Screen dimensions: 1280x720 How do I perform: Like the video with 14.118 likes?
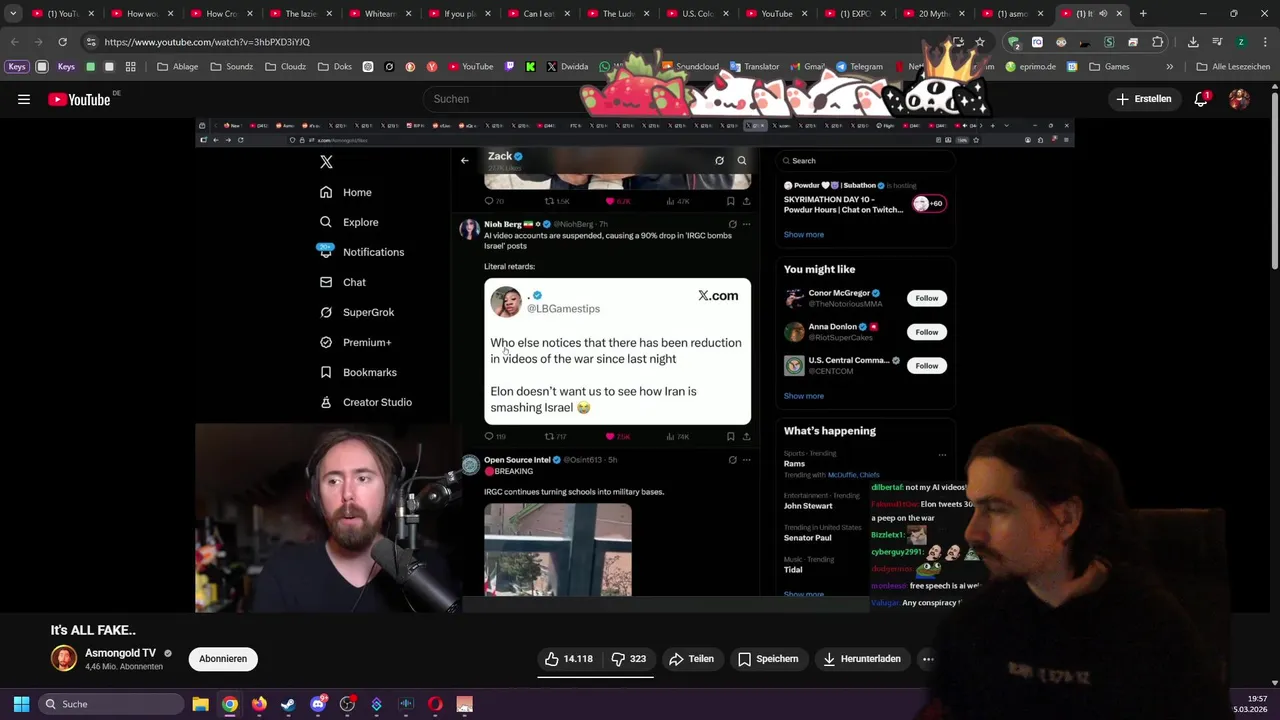tap(569, 659)
